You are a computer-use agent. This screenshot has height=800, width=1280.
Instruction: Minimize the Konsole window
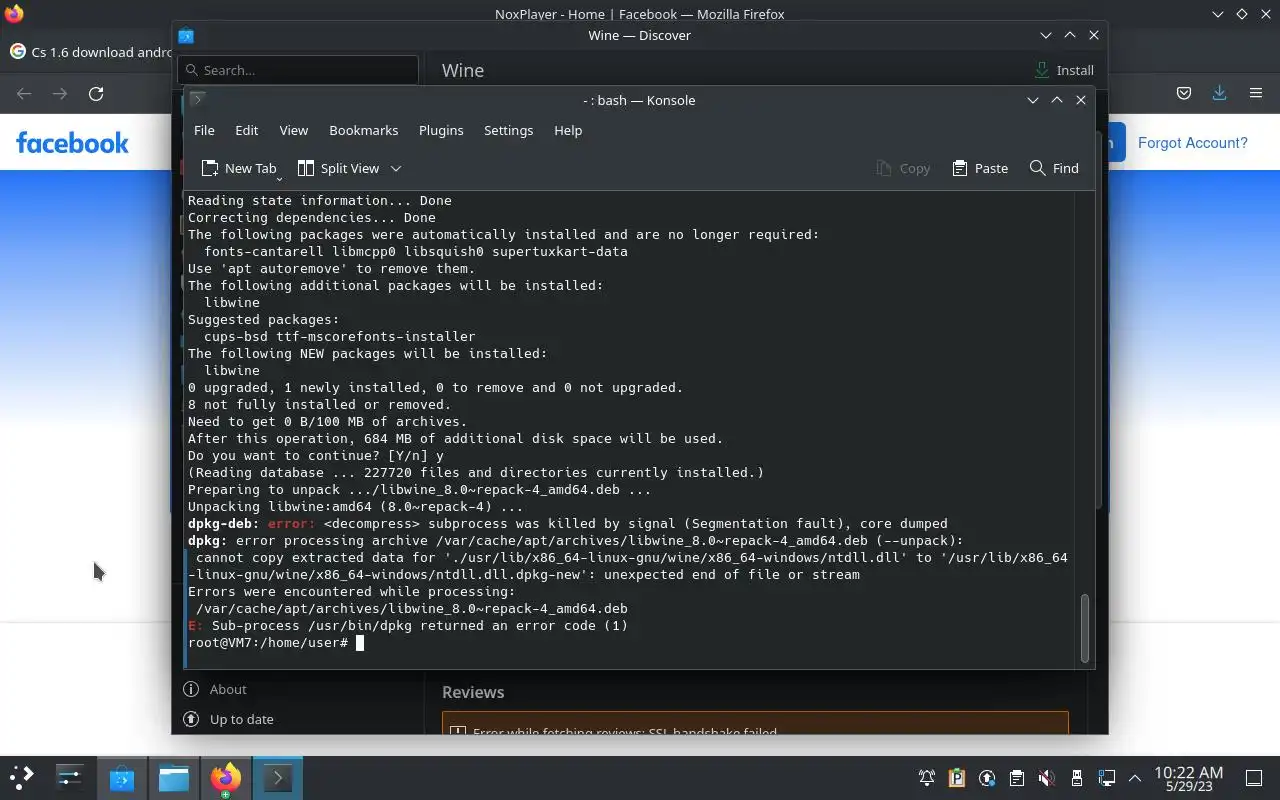click(x=1033, y=100)
